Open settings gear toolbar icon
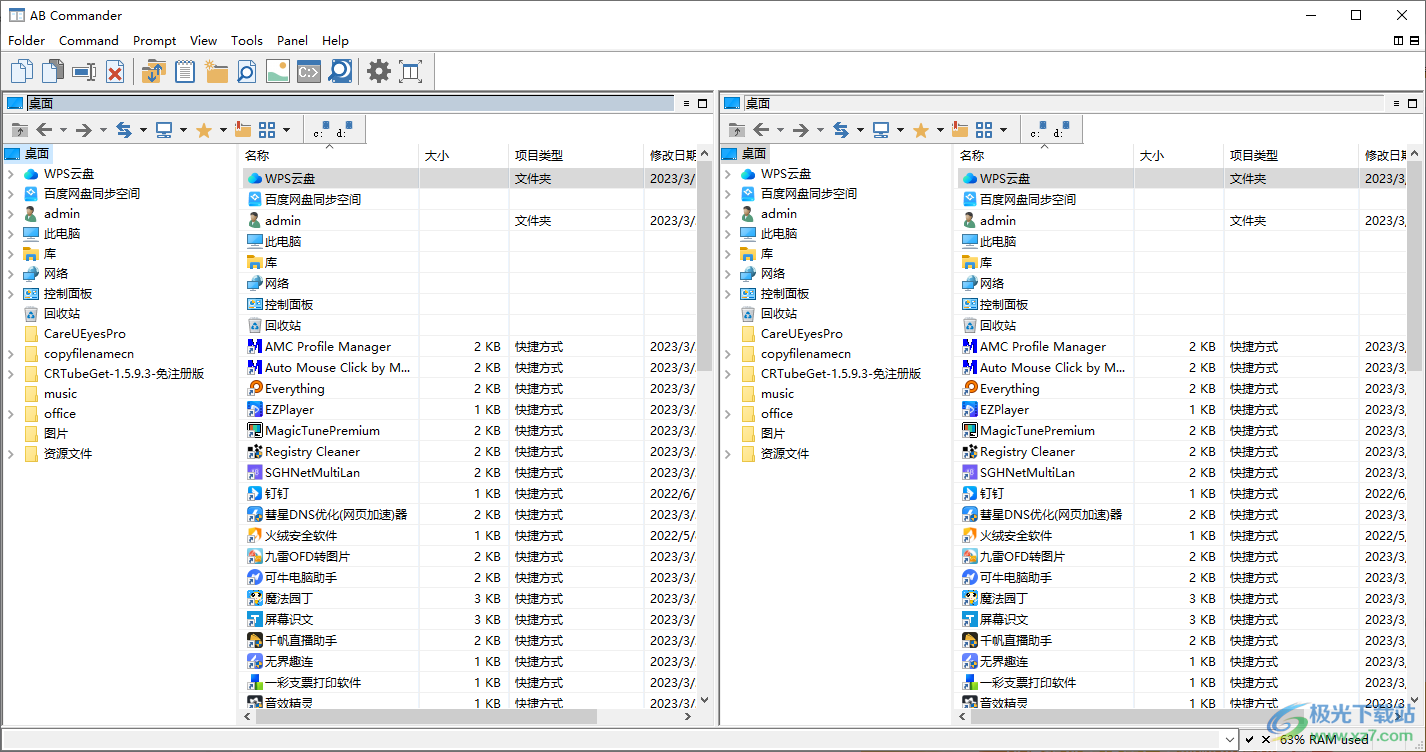This screenshot has height=752, width=1426. click(x=378, y=71)
